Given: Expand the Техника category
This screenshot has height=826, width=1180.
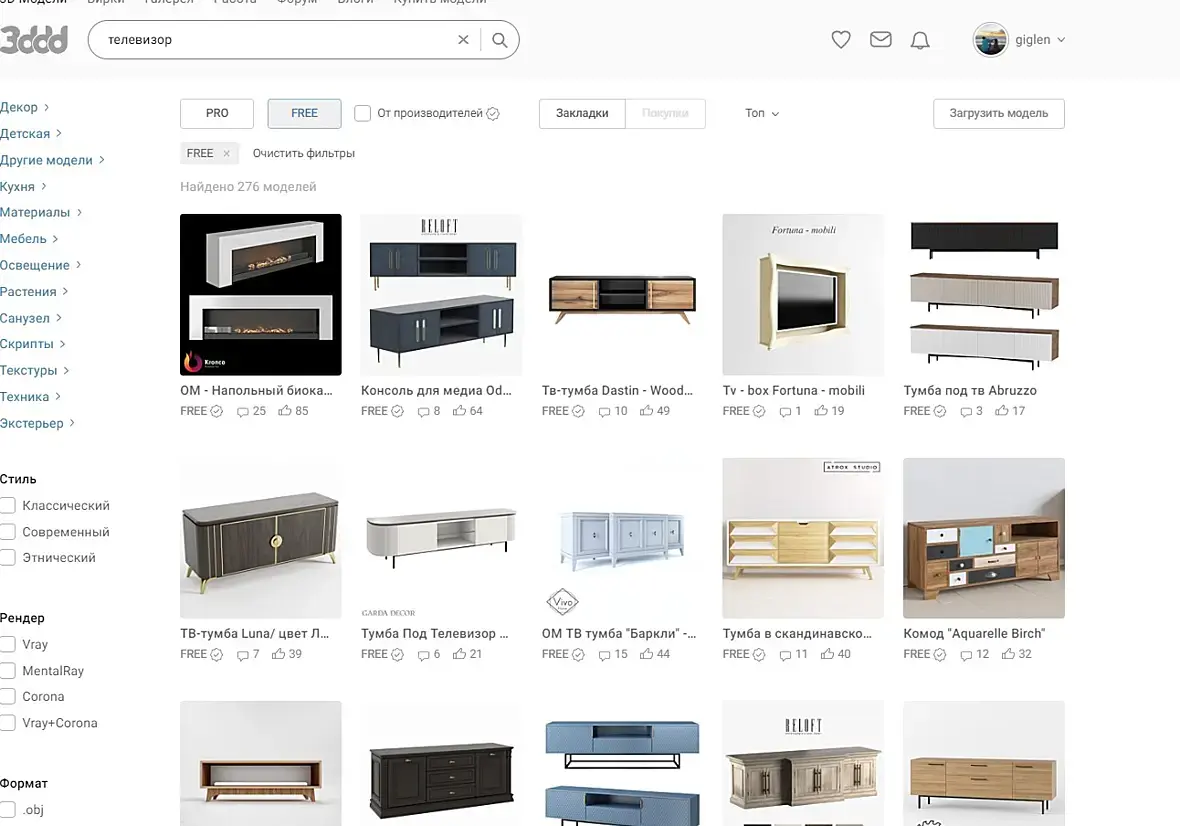Looking at the screenshot, I should click(30, 396).
